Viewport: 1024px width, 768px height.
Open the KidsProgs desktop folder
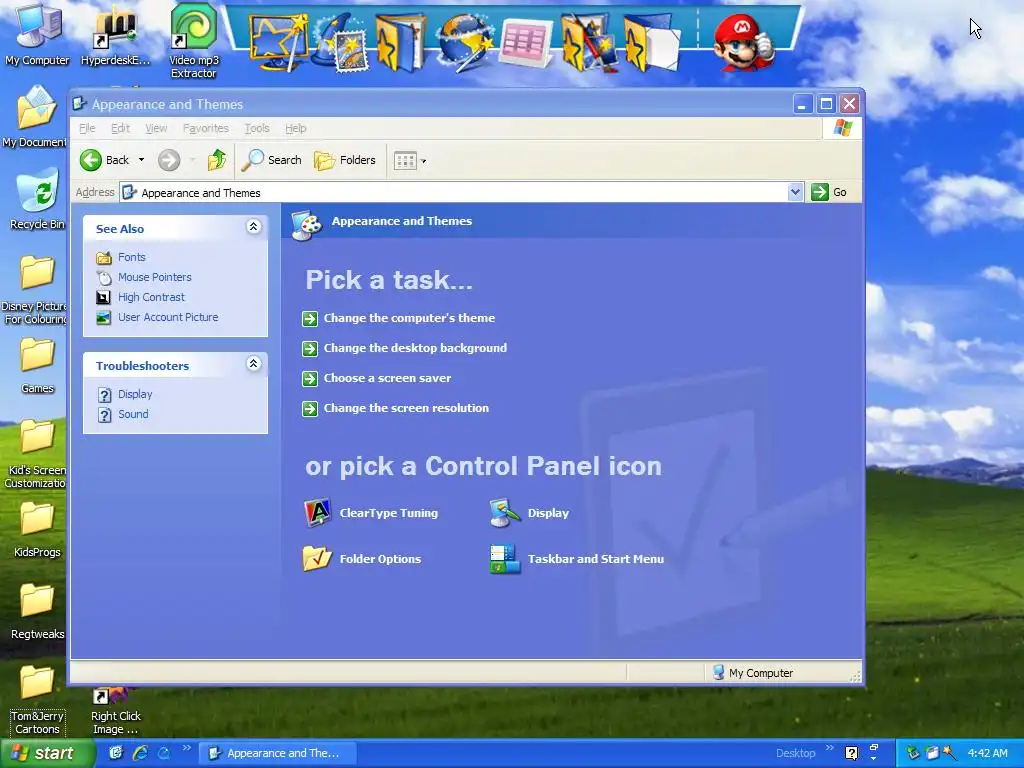(x=37, y=529)
